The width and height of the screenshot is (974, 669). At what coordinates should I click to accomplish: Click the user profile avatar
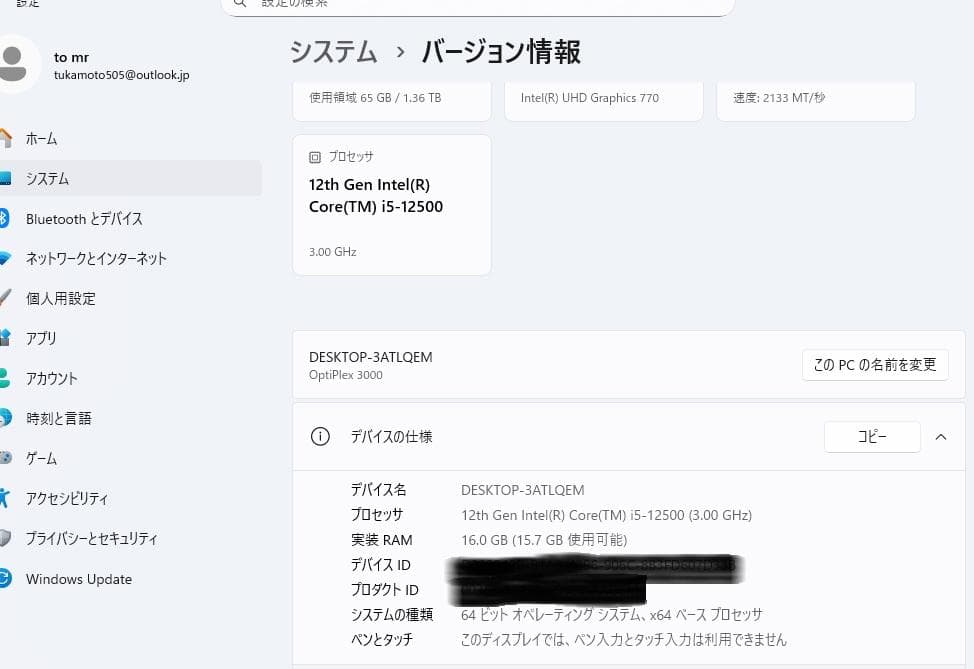tap(22, 62)
